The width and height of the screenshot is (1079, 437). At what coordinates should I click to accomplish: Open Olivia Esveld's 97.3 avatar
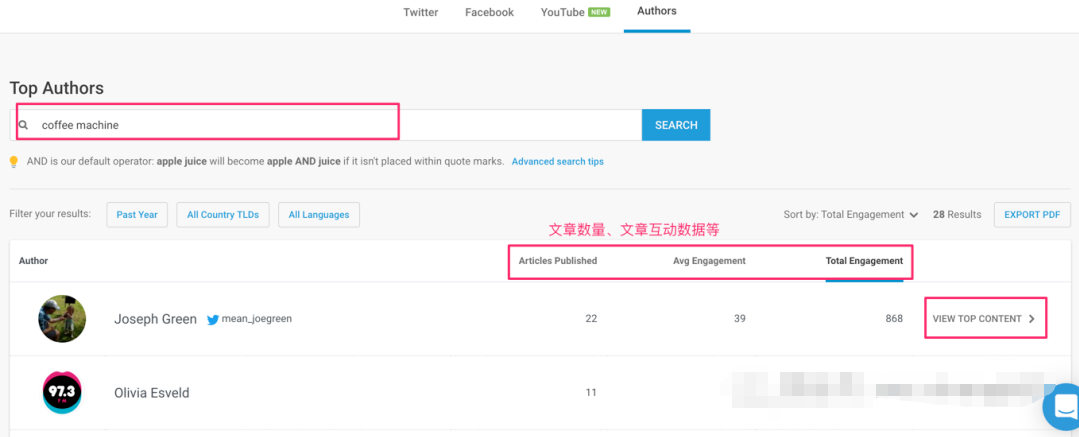point(62,393)
